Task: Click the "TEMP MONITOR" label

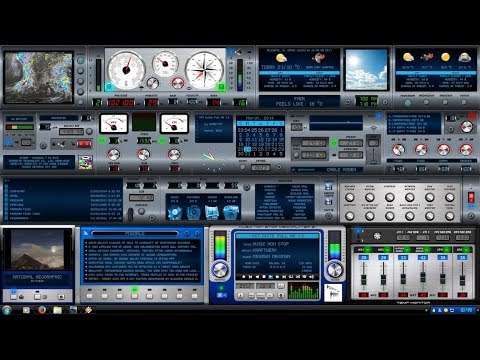Action: (413, 302)
